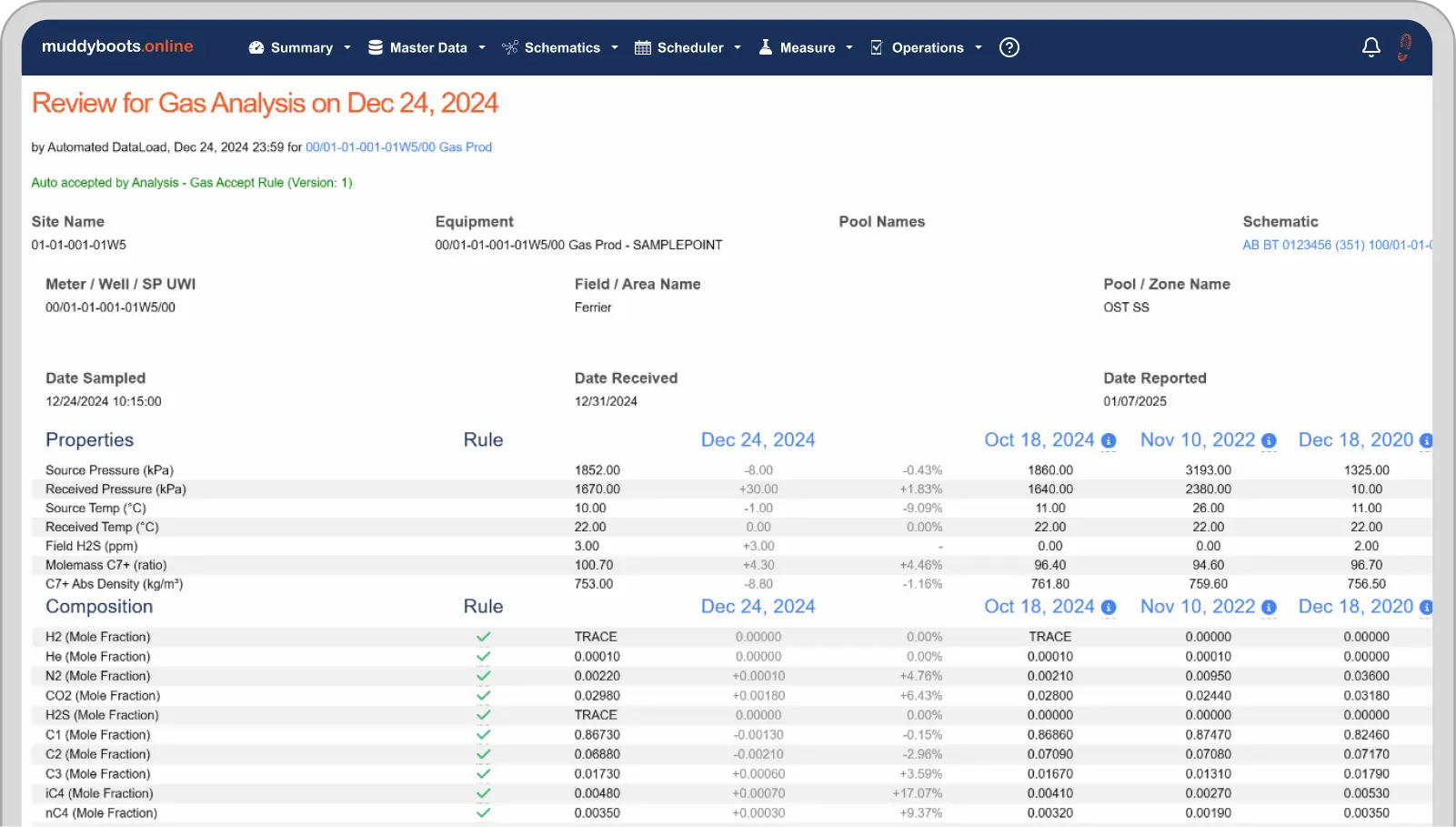Click the red boot user icon
Image resolution: width=1456 pixels, height=827 pixels.
(1404, 47)
